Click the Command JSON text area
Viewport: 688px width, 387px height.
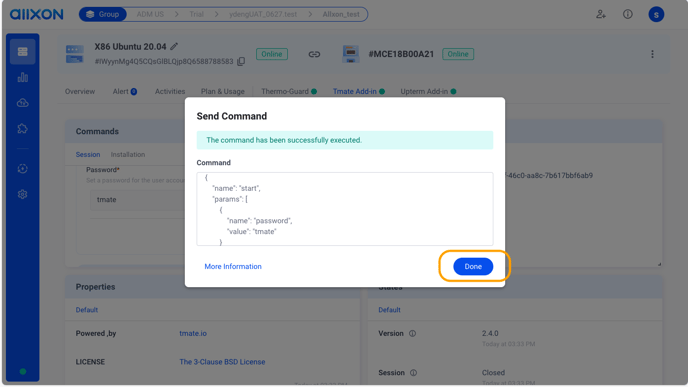point(345,209)
